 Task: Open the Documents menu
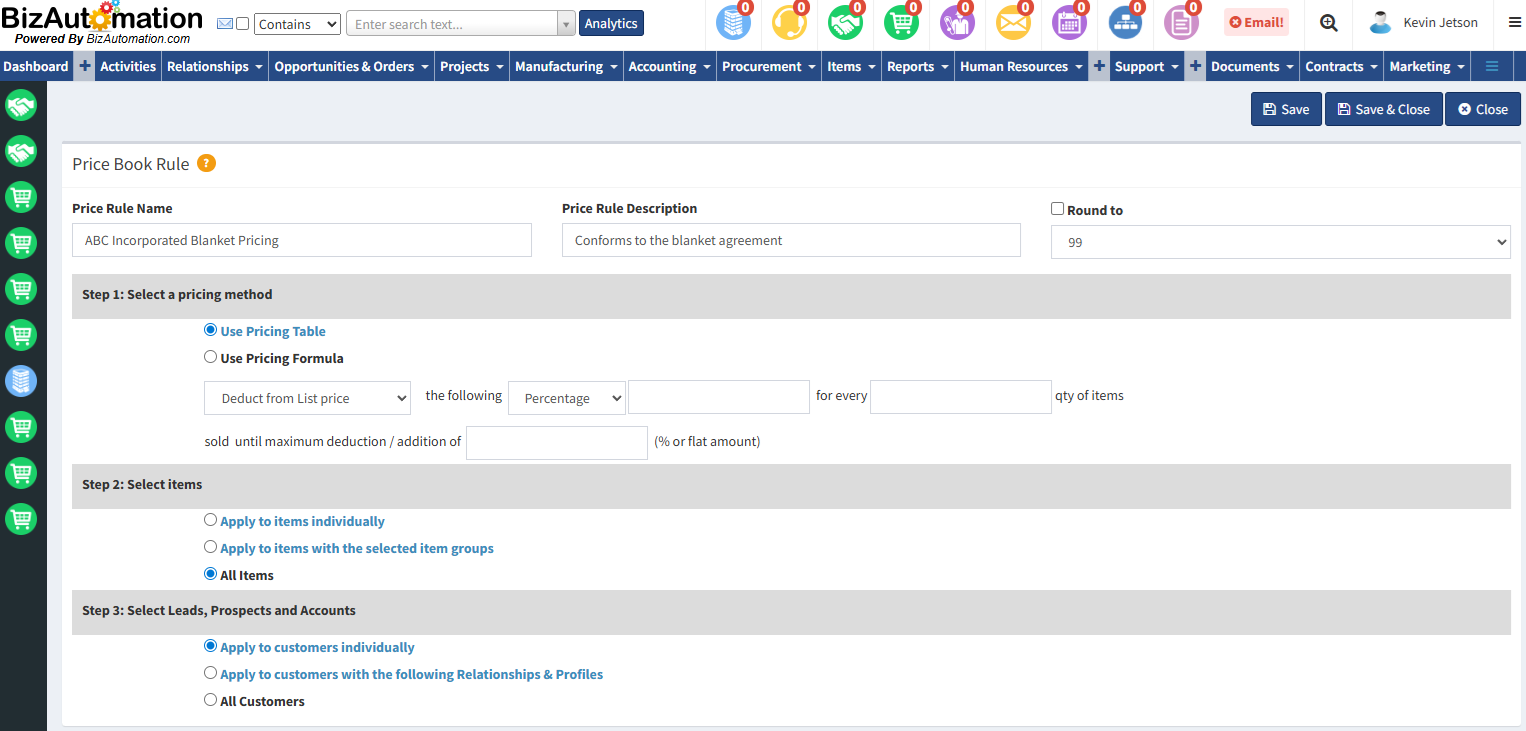tap(1253, 66)
